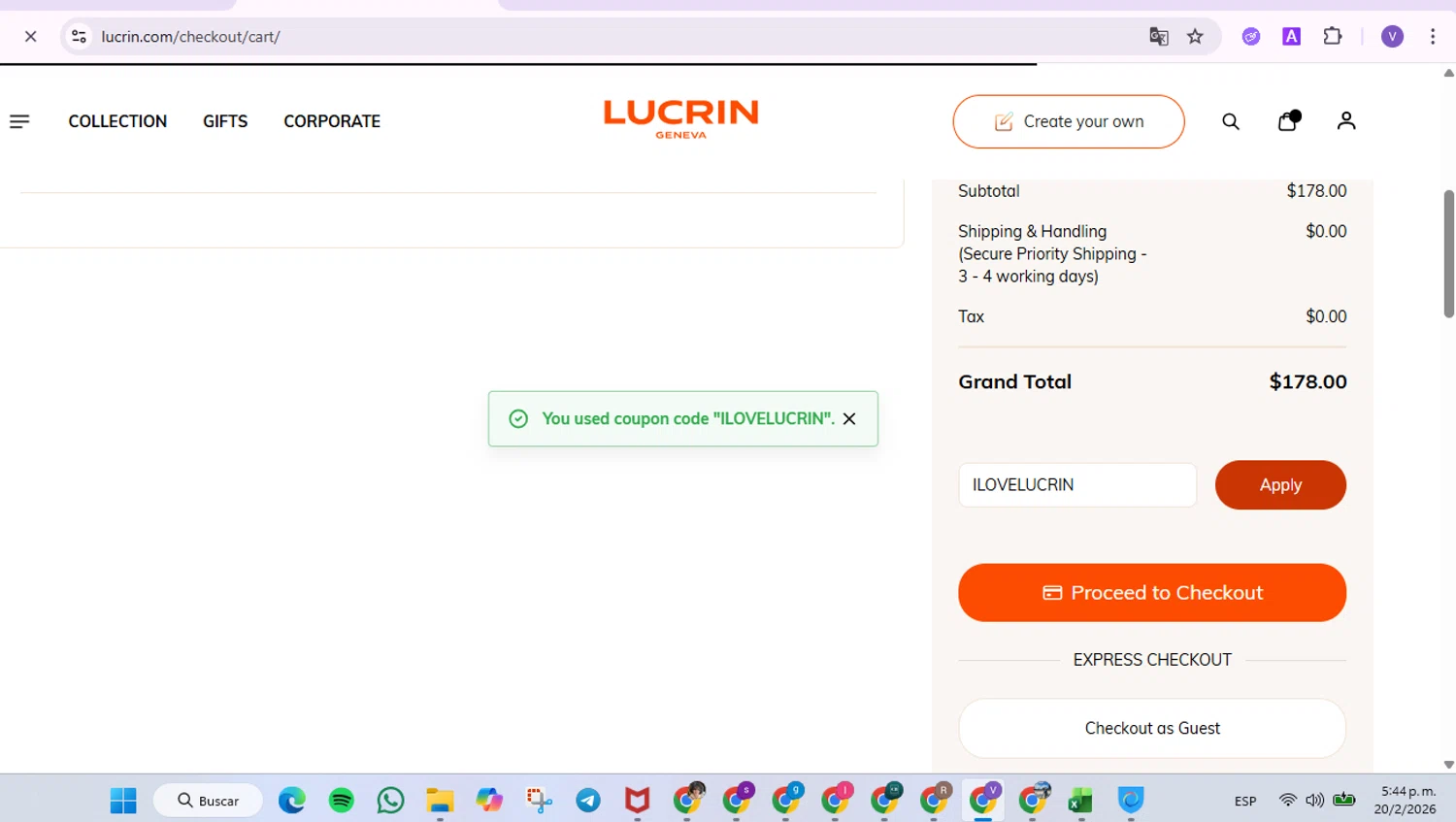Open McAfee from the taskbar
The image size is (1456, 822).
click(637, 801)
